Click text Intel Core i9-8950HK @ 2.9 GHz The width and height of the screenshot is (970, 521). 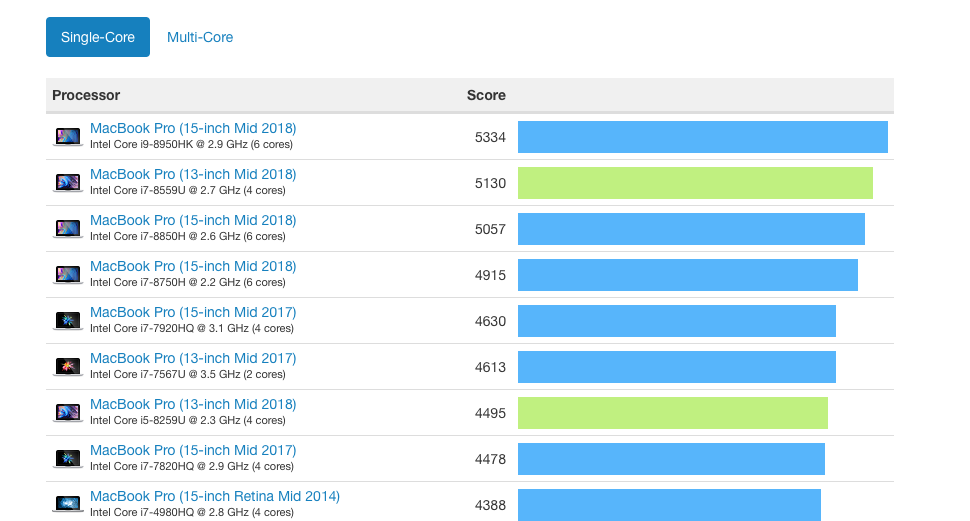pyautogui.click(x=169, y=145)
